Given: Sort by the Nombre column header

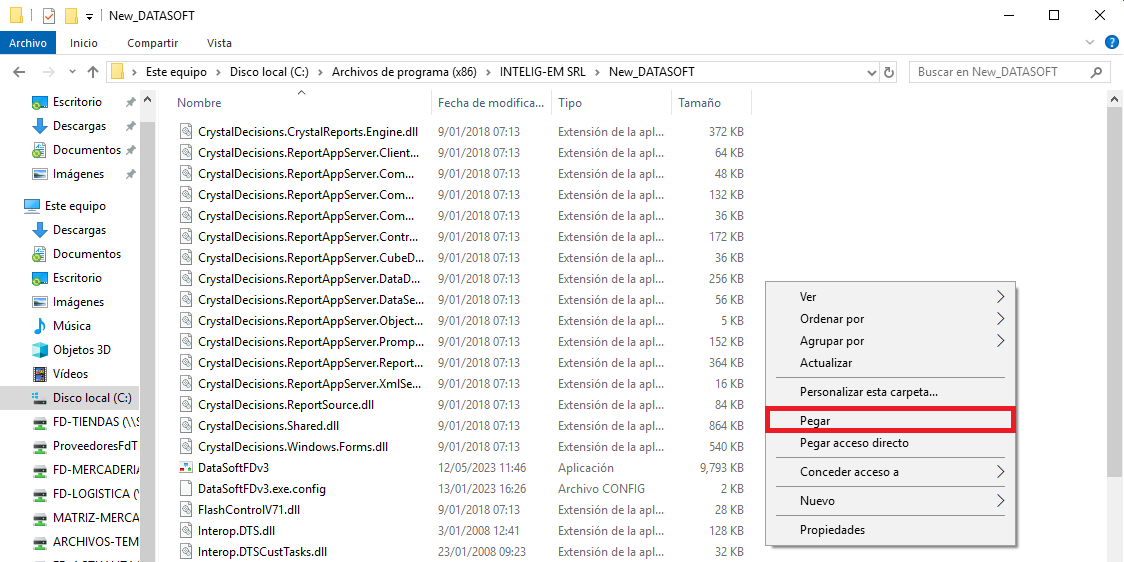Looking at the screenshot, I should point(199,103).
